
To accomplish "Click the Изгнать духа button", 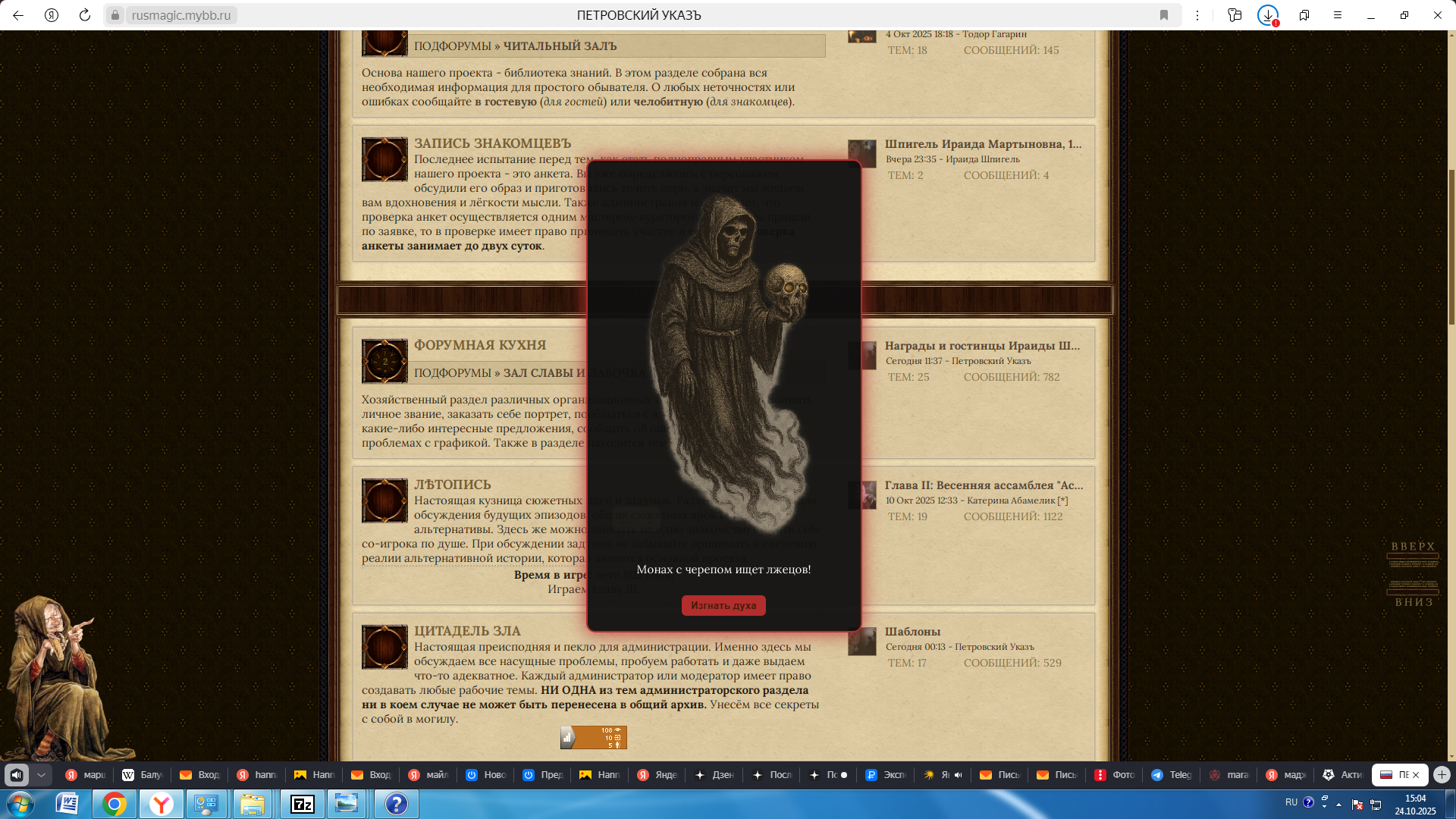I will click(x=723, y=605).
